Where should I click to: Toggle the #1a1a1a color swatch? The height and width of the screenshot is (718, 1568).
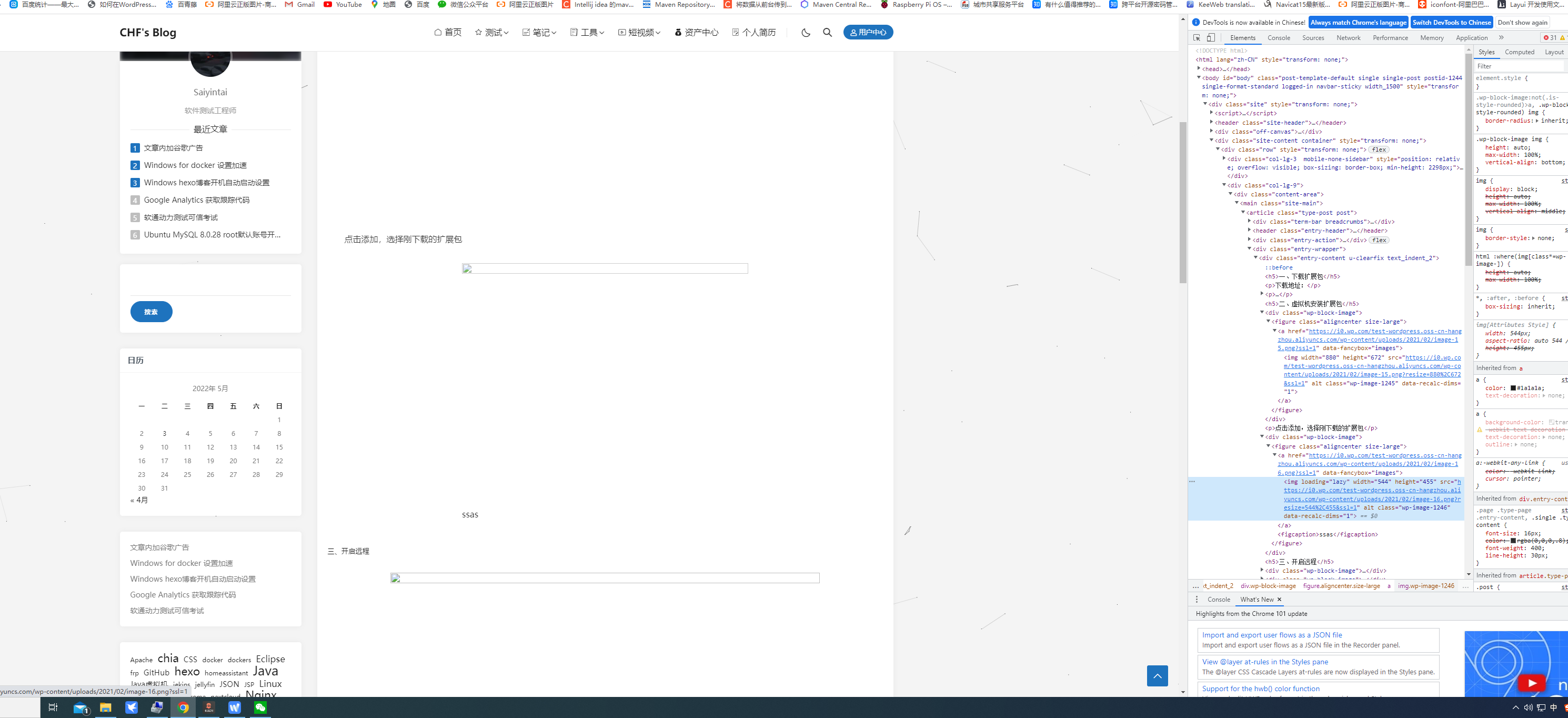(1513, 388)
